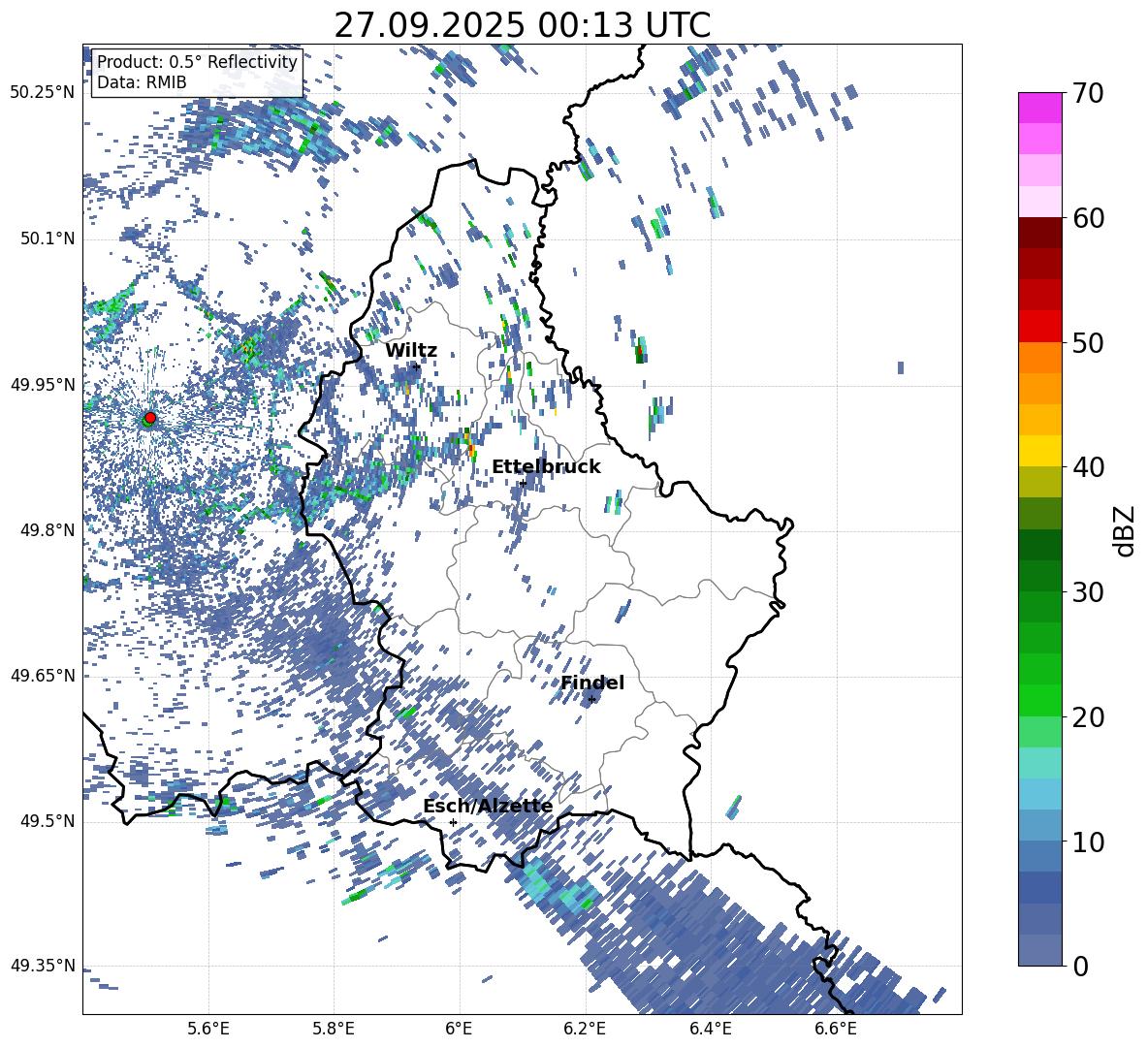Click the bright red 50 dBZ swatch
Image resolution: width=1148 pixels, height=1048 pixels.
(x=1039, y=327)
